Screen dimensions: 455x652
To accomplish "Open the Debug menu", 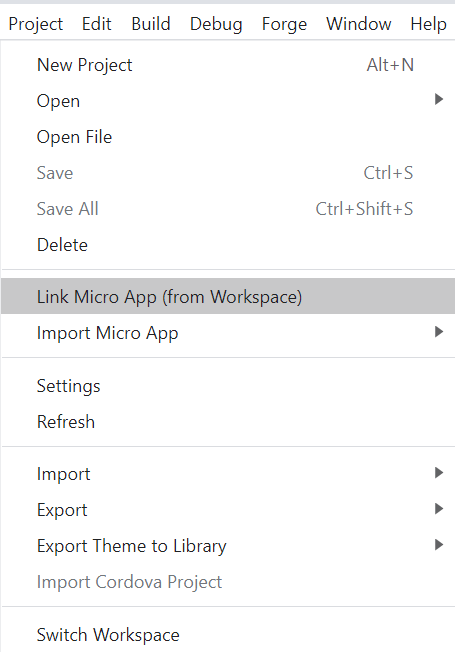I will click(216, 24).
